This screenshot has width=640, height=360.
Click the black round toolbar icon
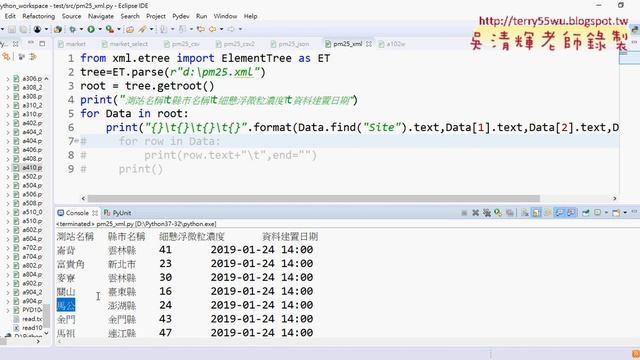pos(37,29)
